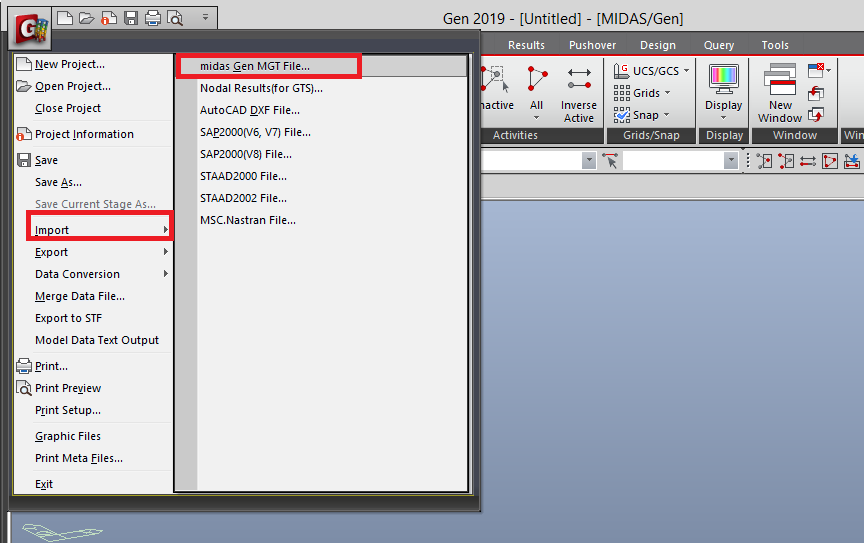
Task: Select MSC.Nastran File import option
Action: point(322,221)
